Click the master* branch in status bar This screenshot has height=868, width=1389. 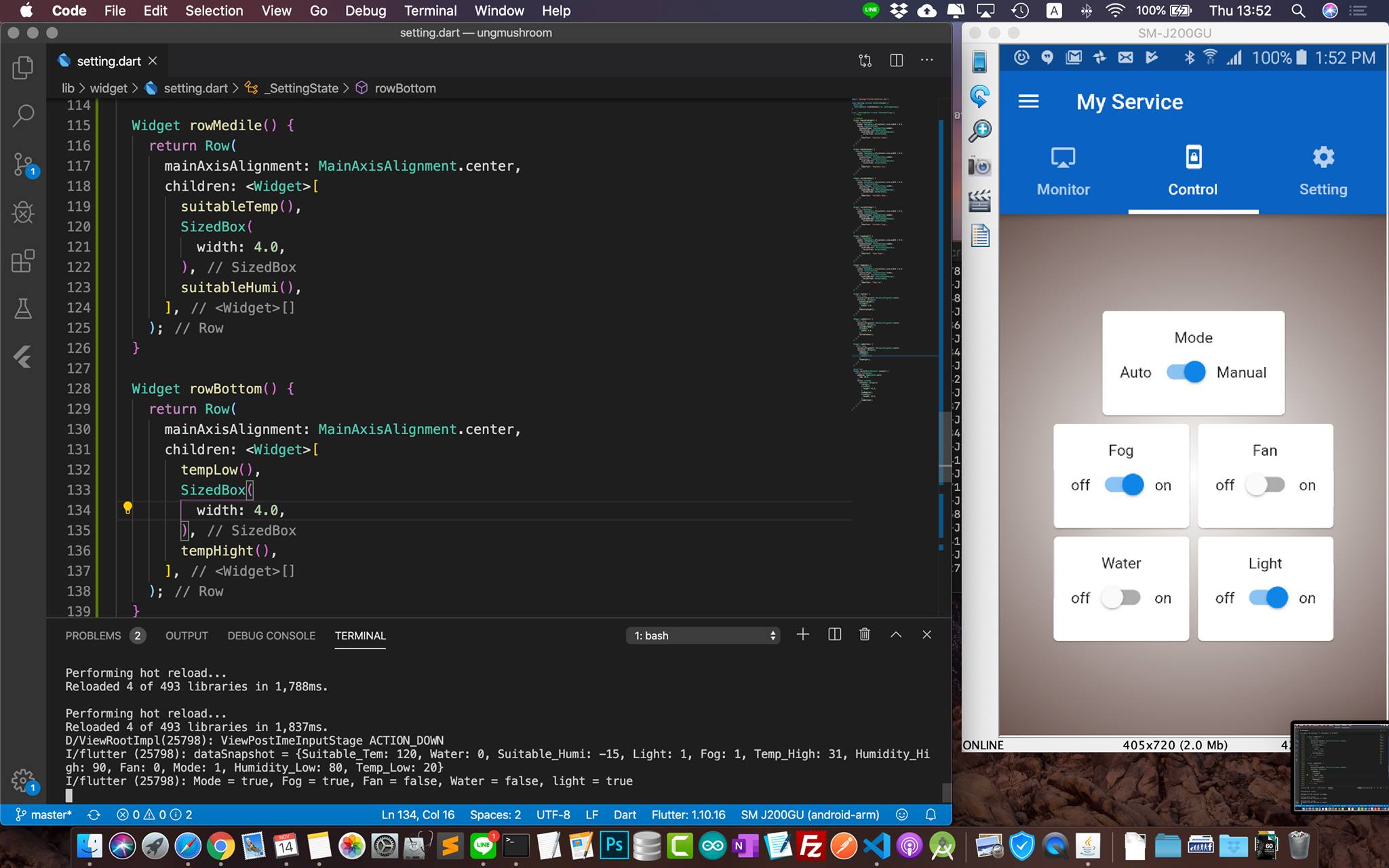click(x=44, y=814)
